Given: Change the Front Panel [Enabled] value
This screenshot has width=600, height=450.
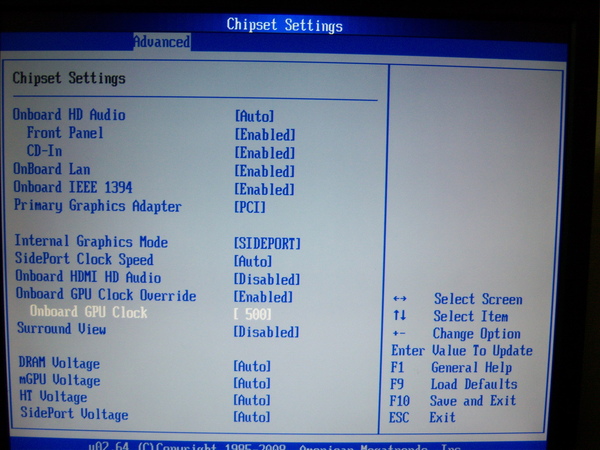Looking at the screenshot, I should (265, 134).
